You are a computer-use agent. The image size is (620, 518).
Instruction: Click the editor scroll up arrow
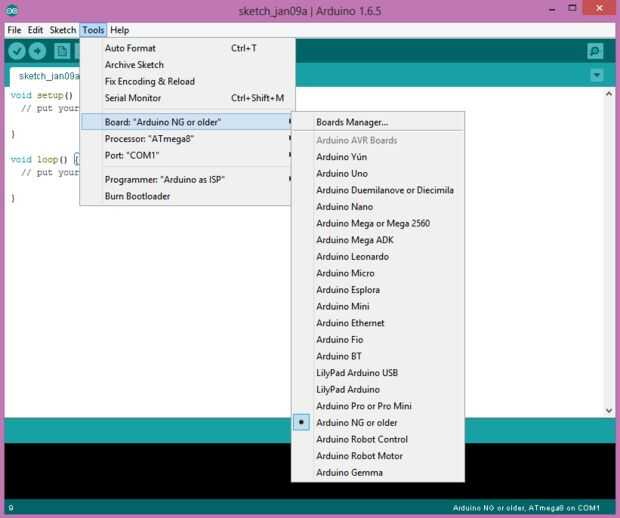[x=609, y=94]
